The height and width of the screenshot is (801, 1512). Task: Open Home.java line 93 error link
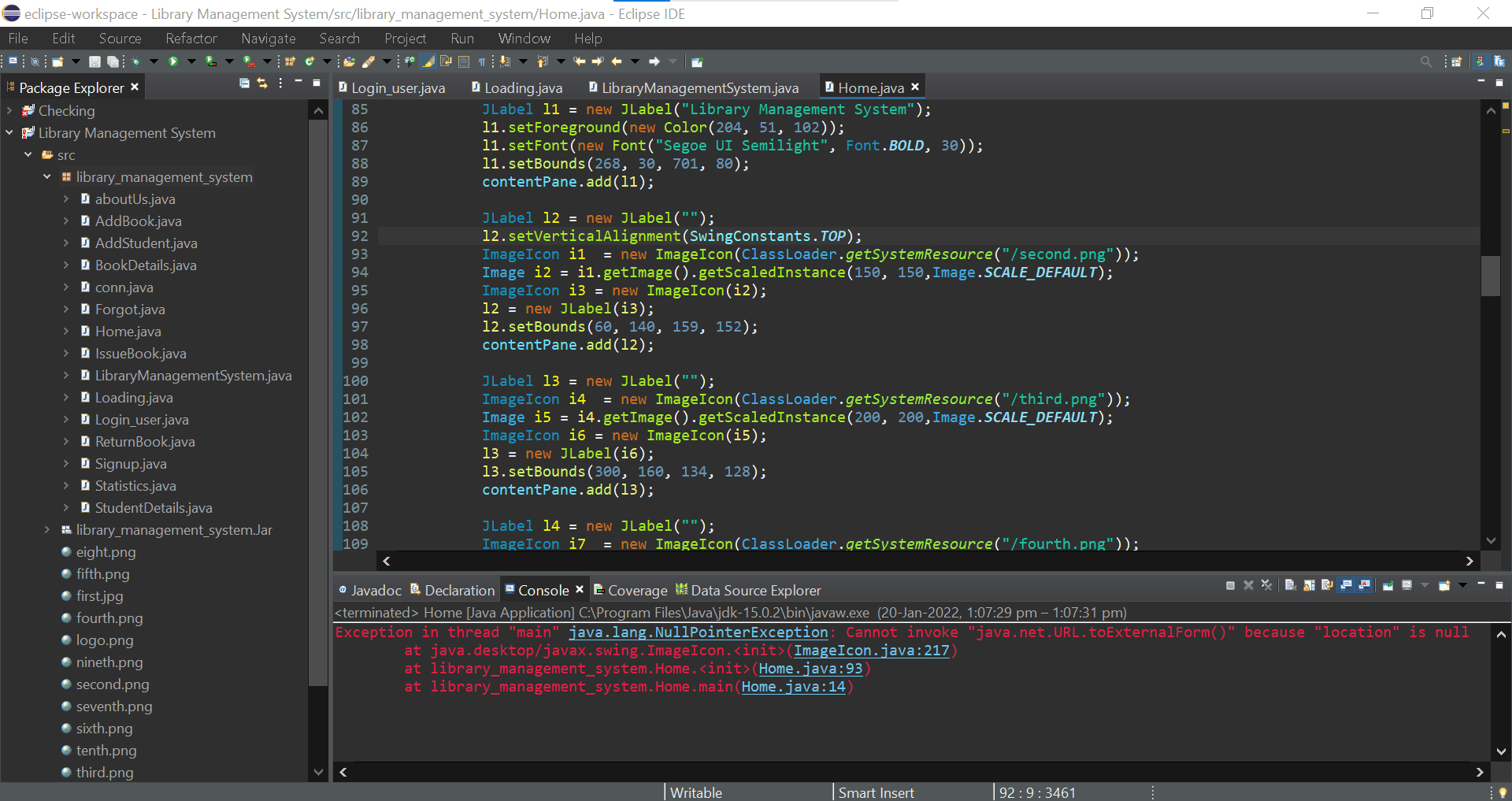point(811,669)
